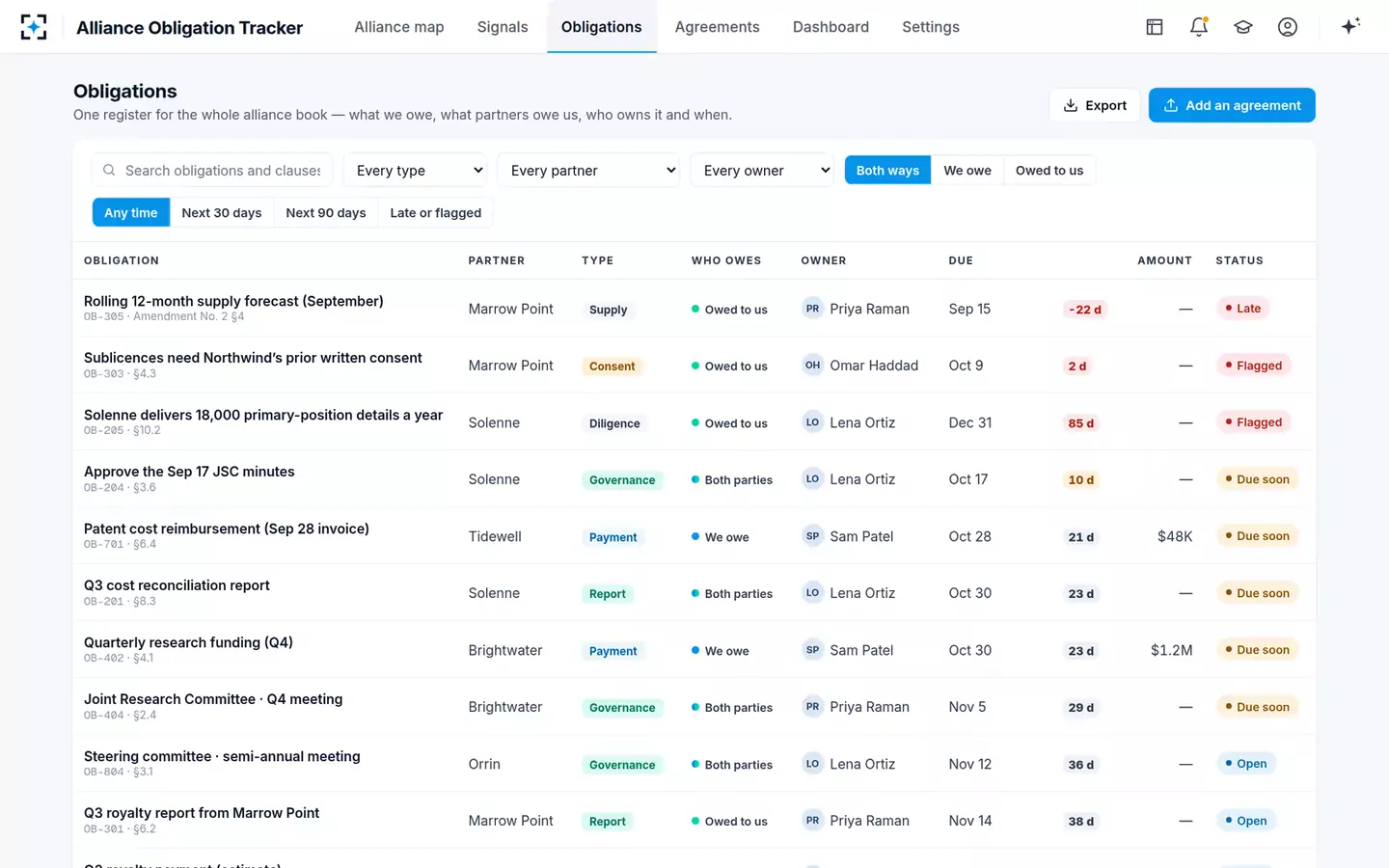1389x868 pixels.
Task: Launch the sparkle assistant icon
Action: [1350, 26]
